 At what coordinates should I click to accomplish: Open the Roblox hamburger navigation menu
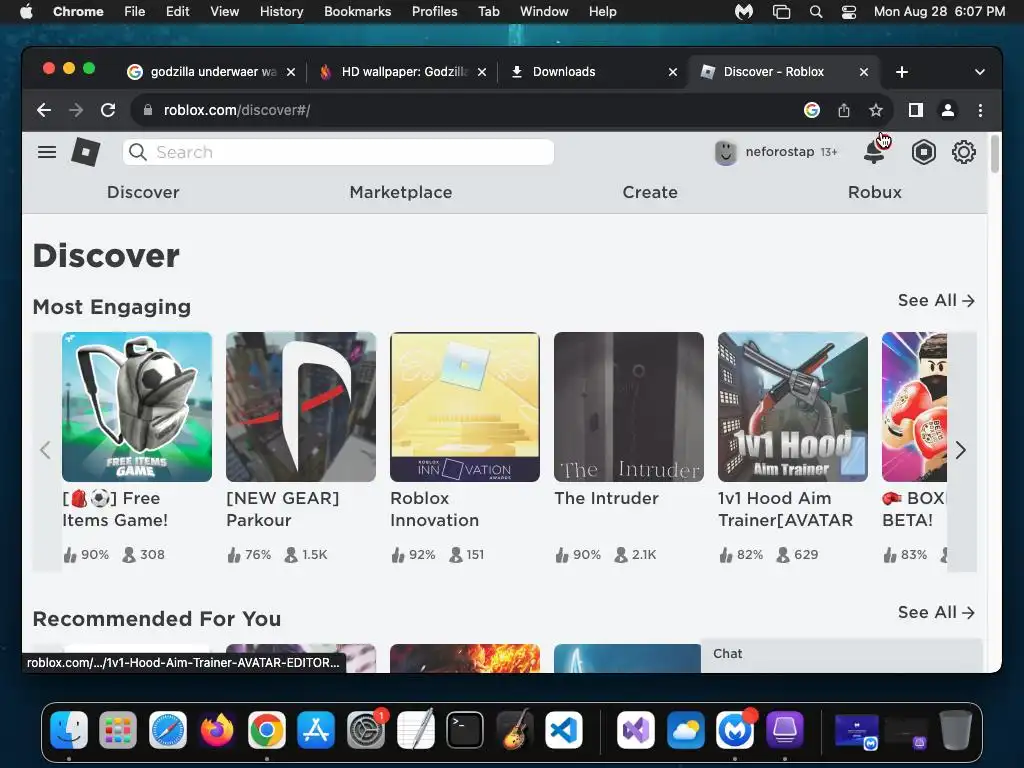click(x=46, y=152)
